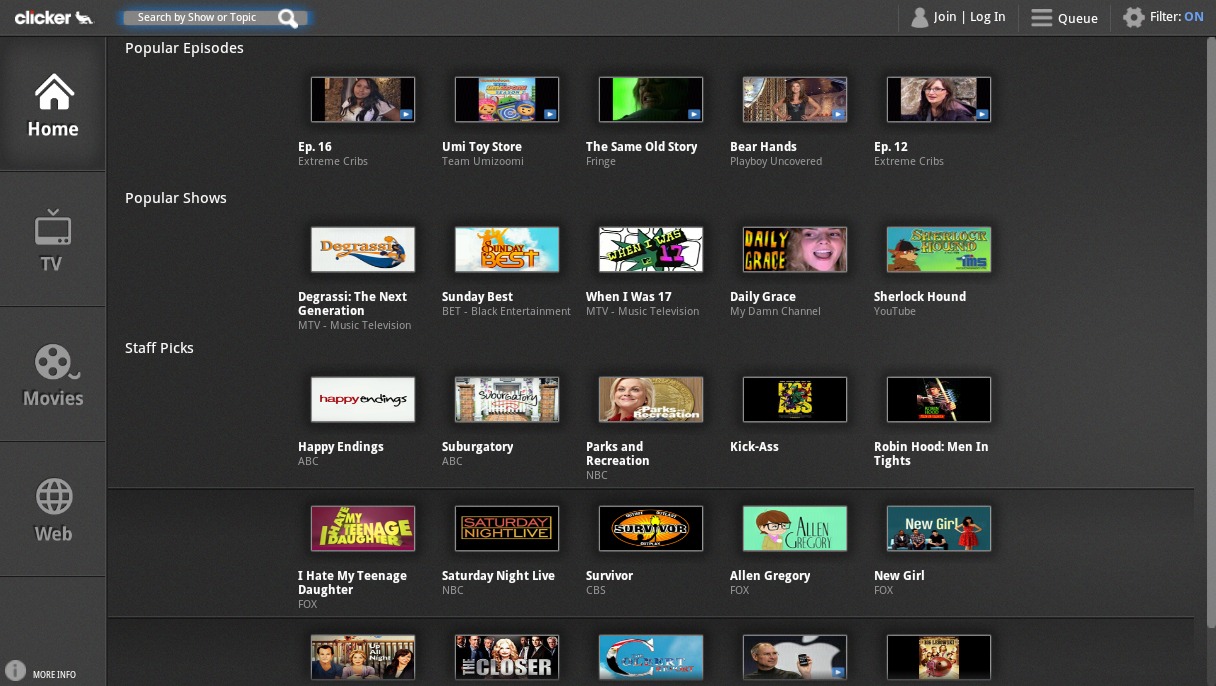Play The Same Old Story thumbnail
1216x686 pixels.
tap(651, 100)
